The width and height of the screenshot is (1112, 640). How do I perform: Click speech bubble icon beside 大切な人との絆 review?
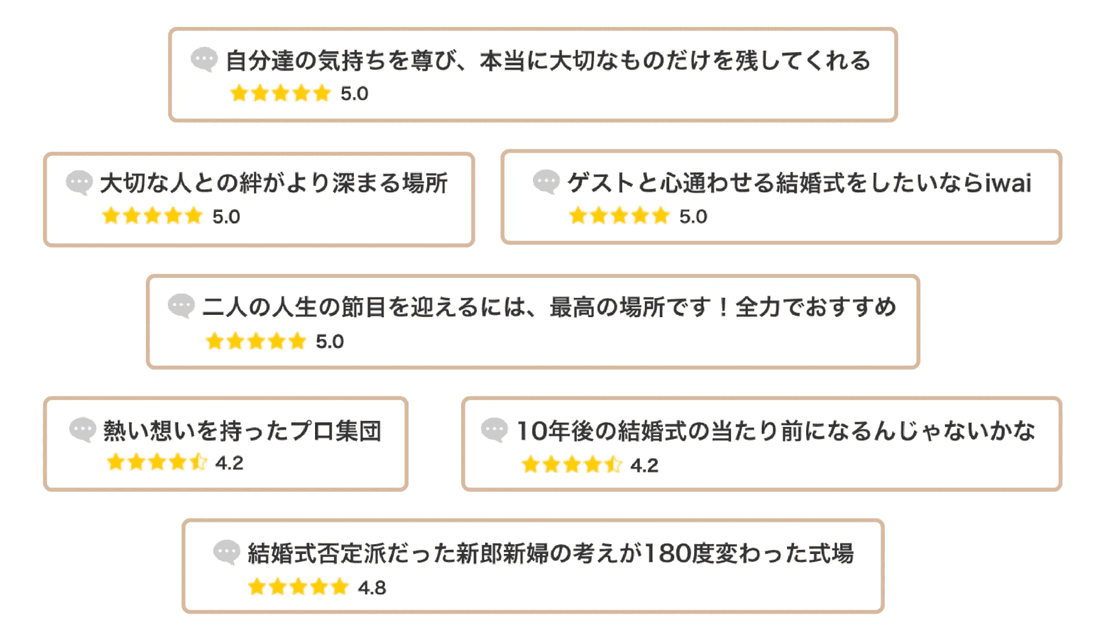click(79, 182)
